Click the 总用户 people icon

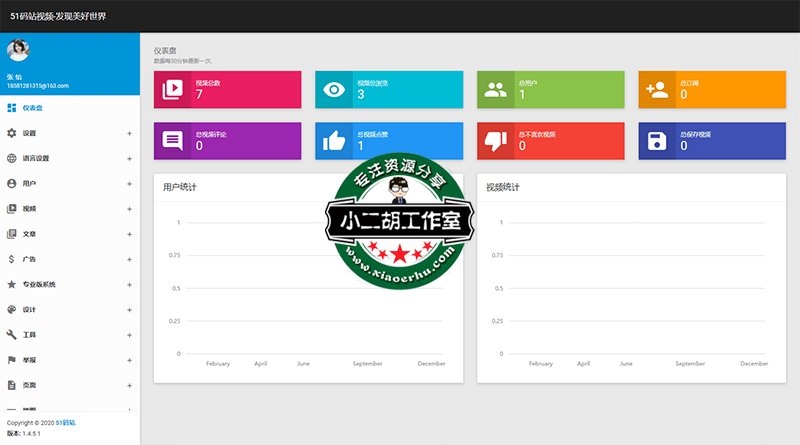495,89
